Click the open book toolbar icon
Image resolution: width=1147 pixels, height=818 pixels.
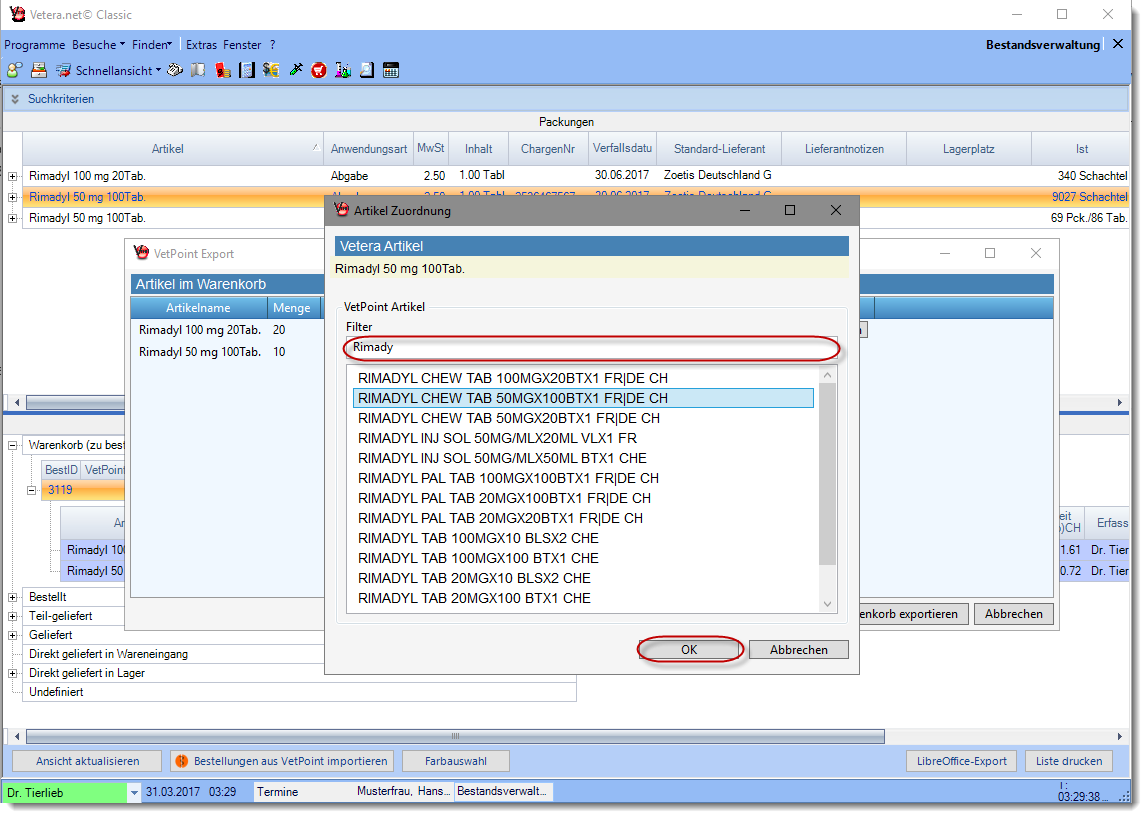[198, 70]
